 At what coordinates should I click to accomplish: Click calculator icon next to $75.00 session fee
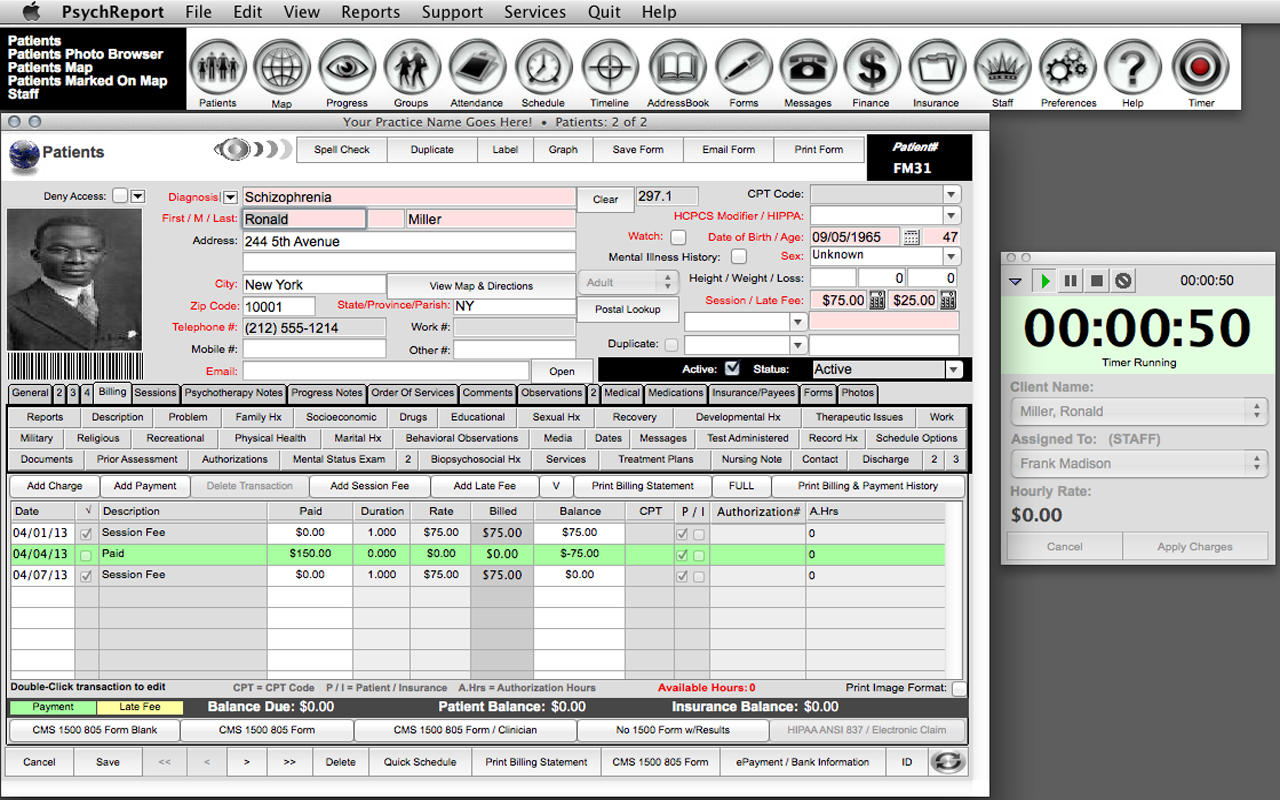(x=877, y=300)
